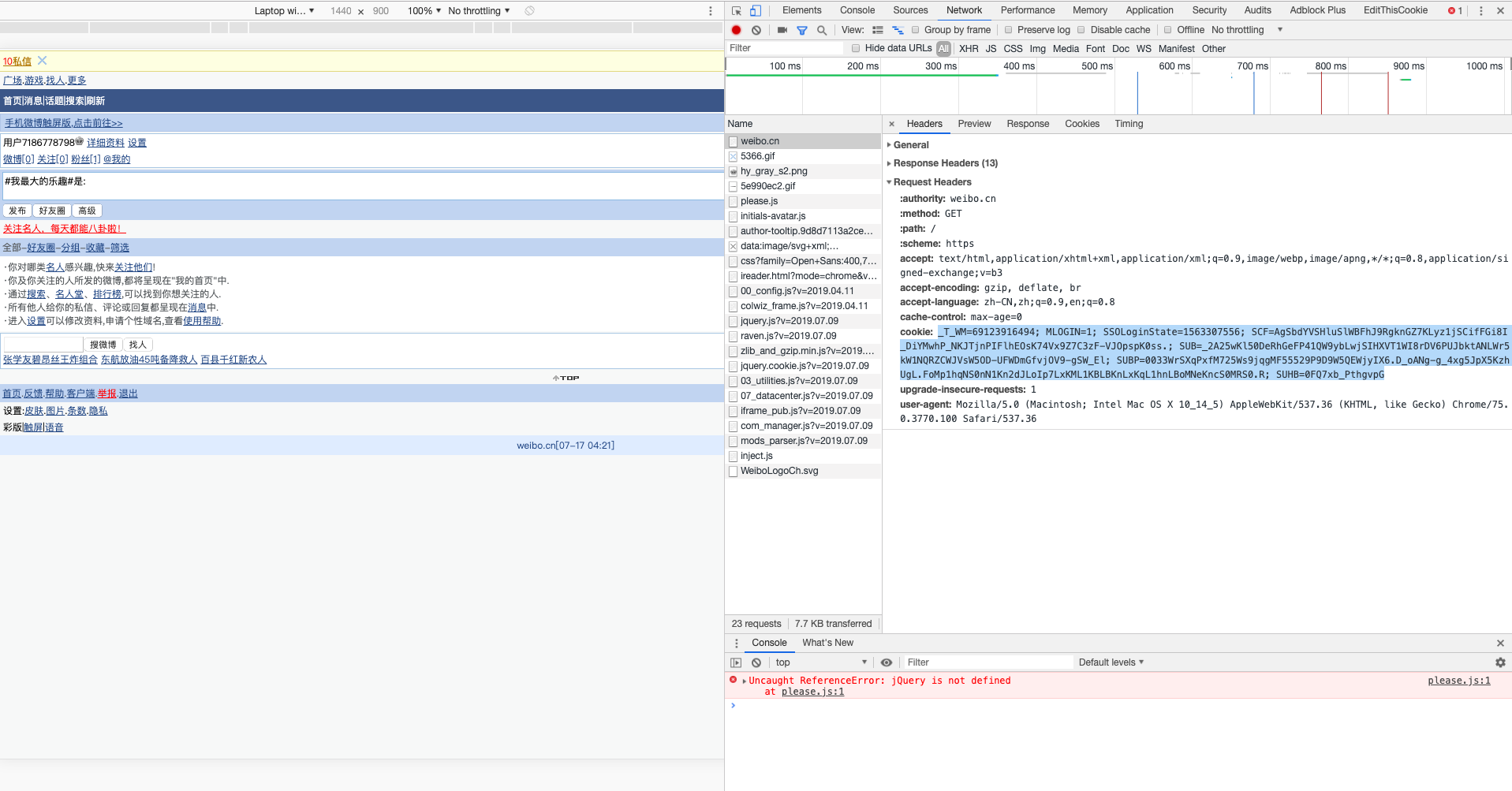Click the 搜微博 search button
The image size is (1512, 791).
point(103,345)
